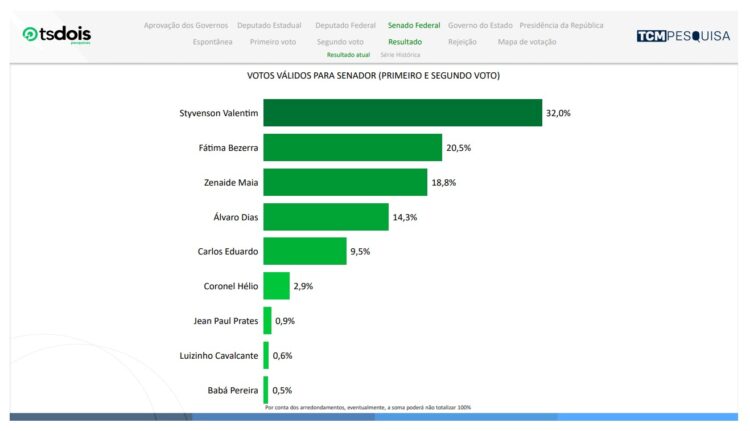Open the Rejeição view
The height and width of the screenshot is (431, 750).
[x=462, y=42]
